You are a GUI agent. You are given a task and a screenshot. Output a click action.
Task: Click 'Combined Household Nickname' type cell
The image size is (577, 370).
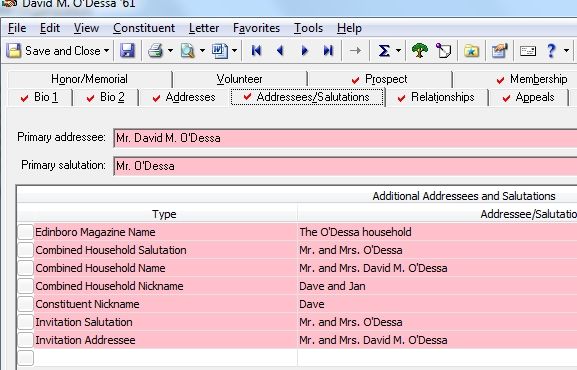pyautogui.click(x=166, y=286)
